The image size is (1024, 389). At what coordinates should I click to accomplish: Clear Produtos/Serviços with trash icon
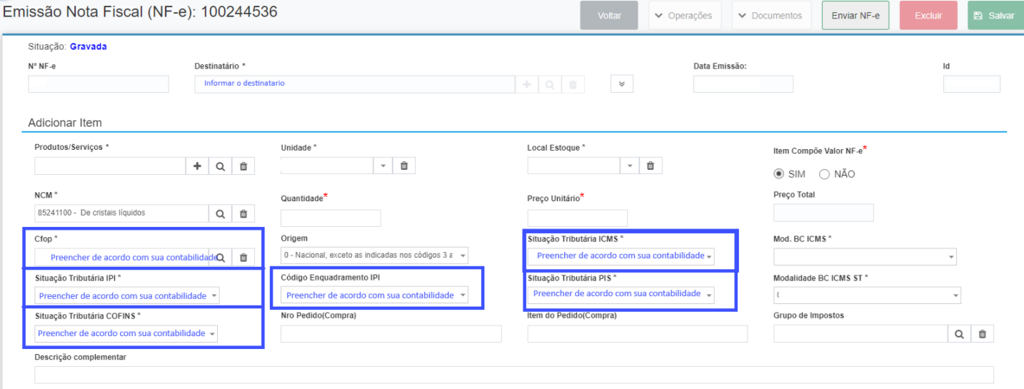(x=243, y=166)
